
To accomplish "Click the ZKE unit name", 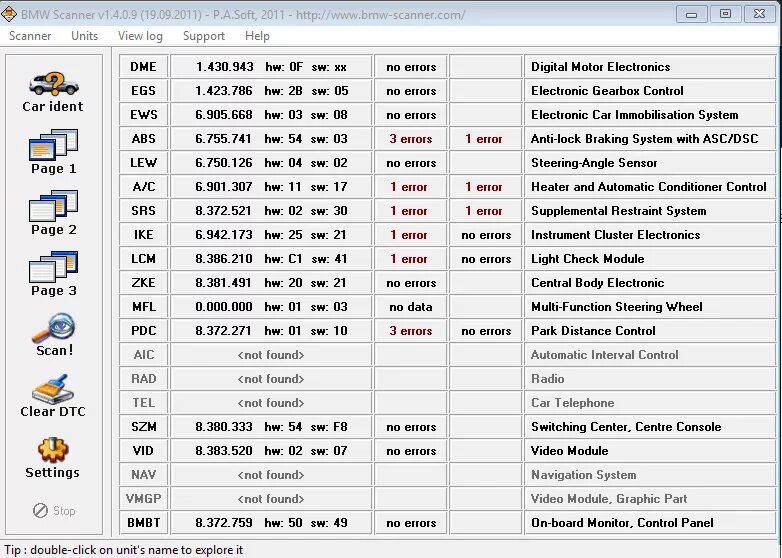I will click(x=144, y=283).
